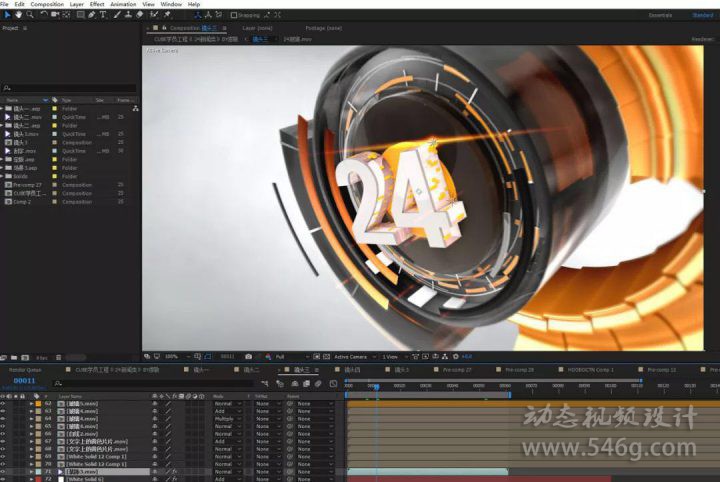This screenshot has width=720, height=482.
Task: Enable the Snapping checkbox
Action: [234, 15]
